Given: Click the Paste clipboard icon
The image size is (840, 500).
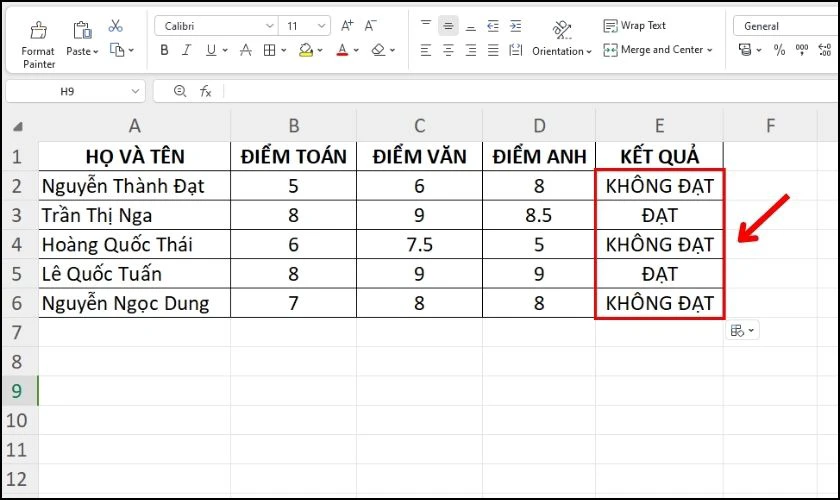Looking at the screenshot, I should (82, 30).
